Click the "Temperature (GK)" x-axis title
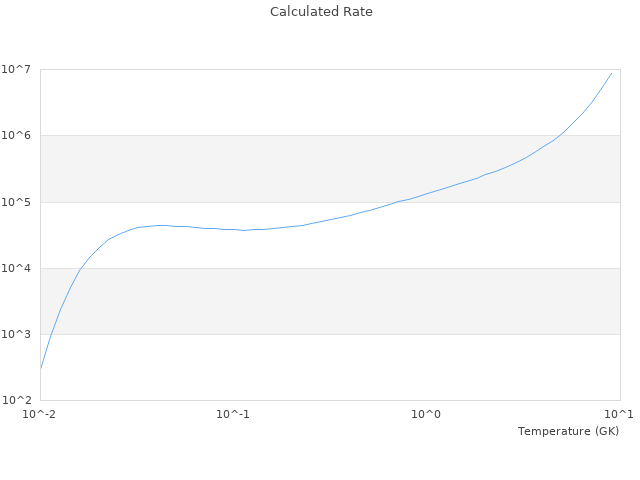This screenshot has height=480, width=640. tap(568, 431)
